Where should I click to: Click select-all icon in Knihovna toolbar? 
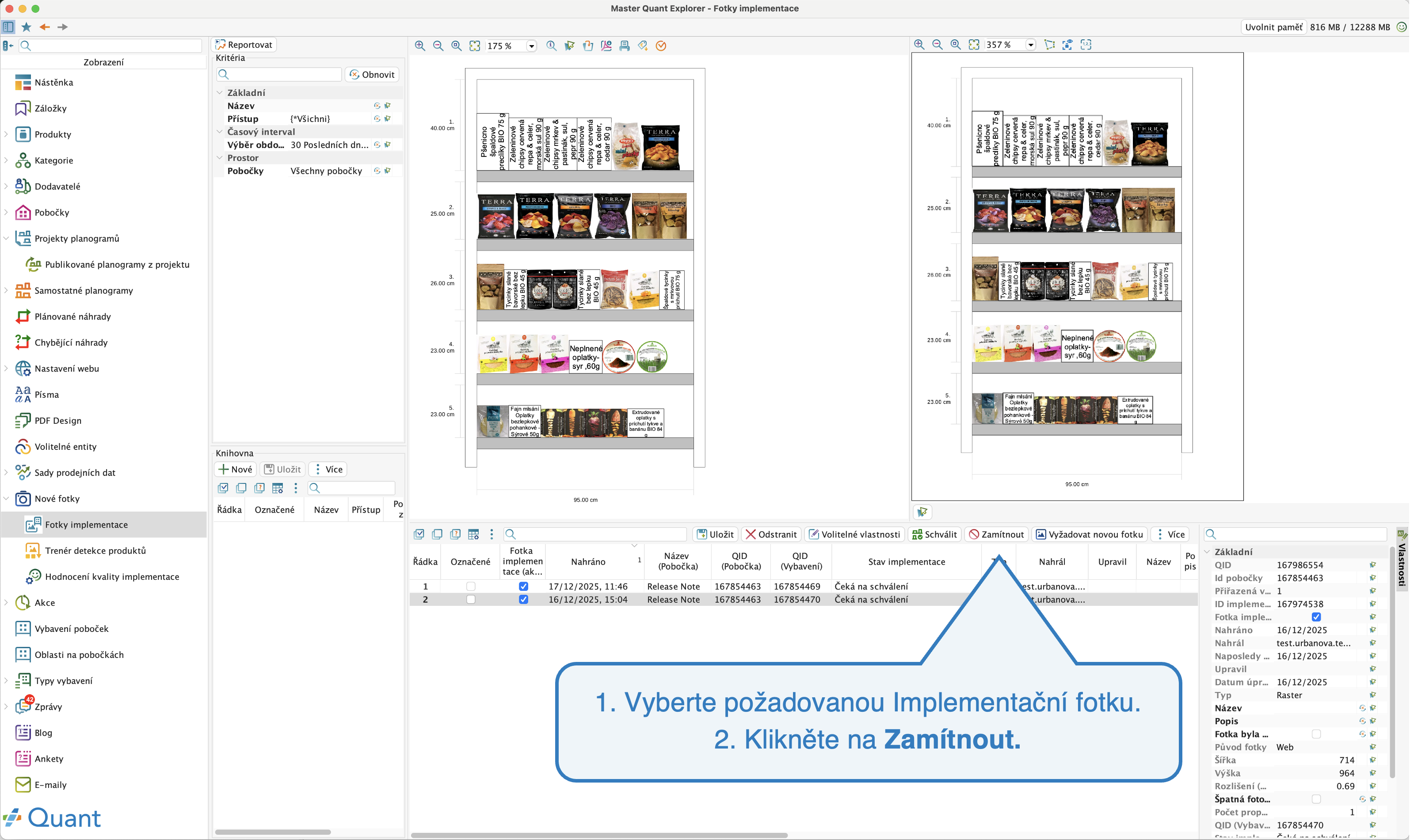click(223, 488)
